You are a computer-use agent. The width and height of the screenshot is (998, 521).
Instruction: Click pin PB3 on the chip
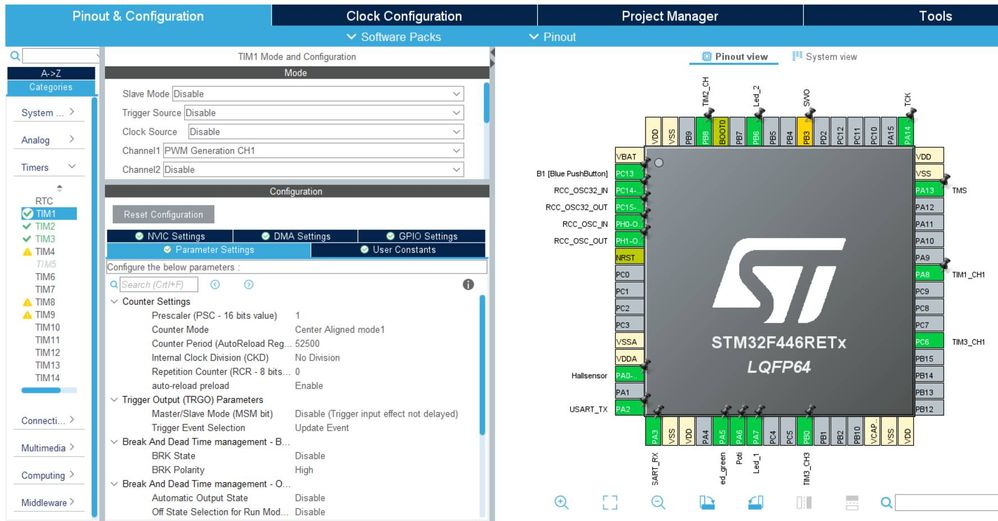point(806,132)
